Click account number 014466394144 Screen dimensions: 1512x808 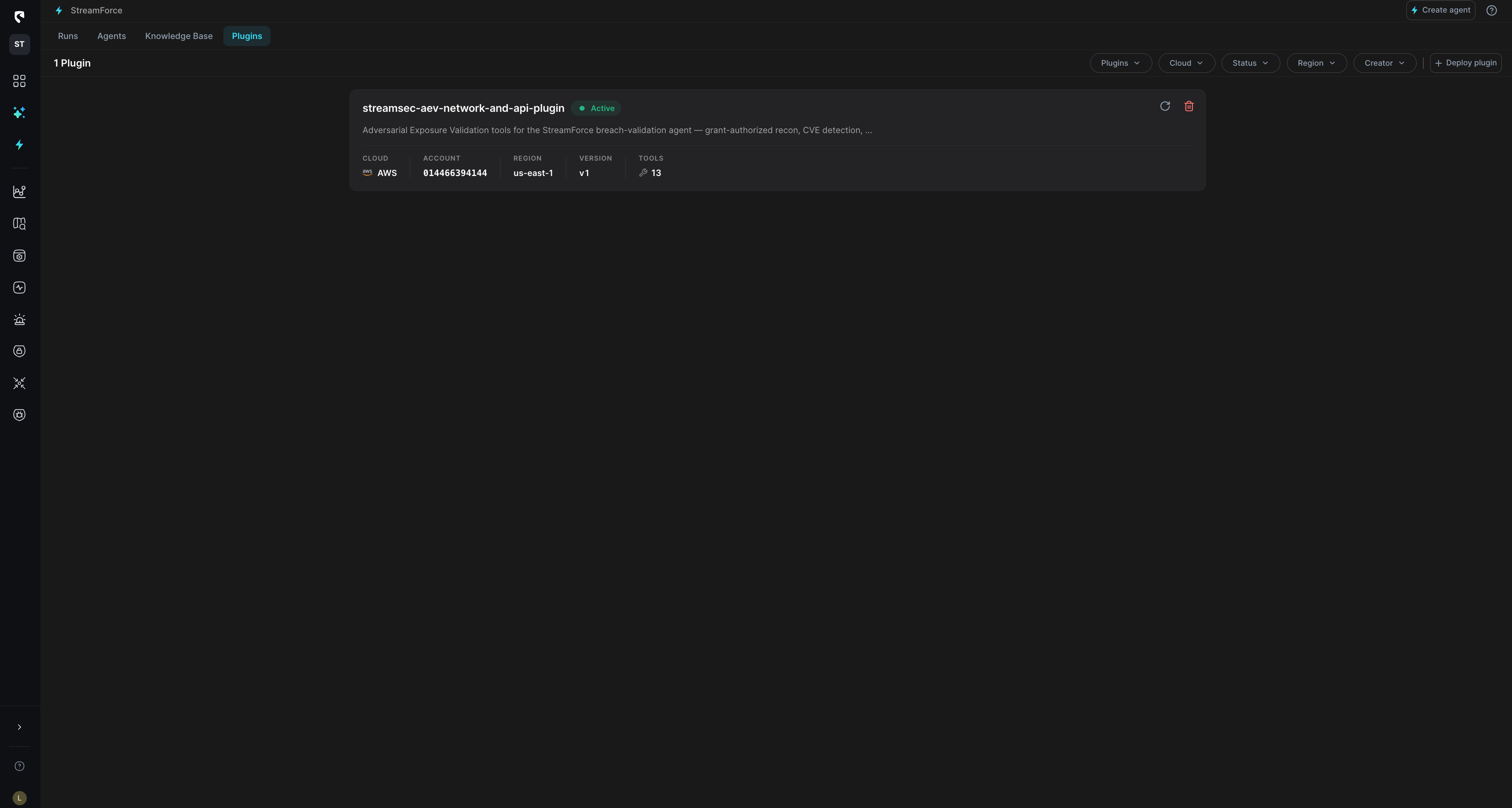coord(455,172)
